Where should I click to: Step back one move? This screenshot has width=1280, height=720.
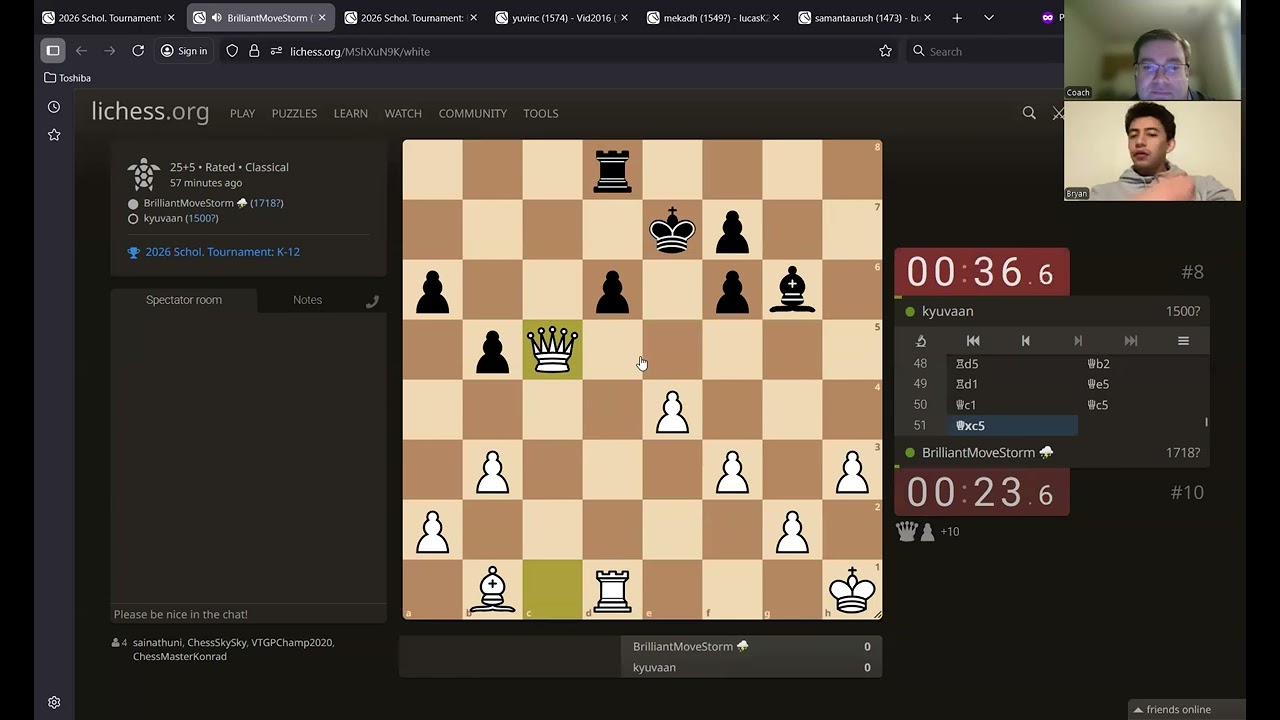point(1025,341)
